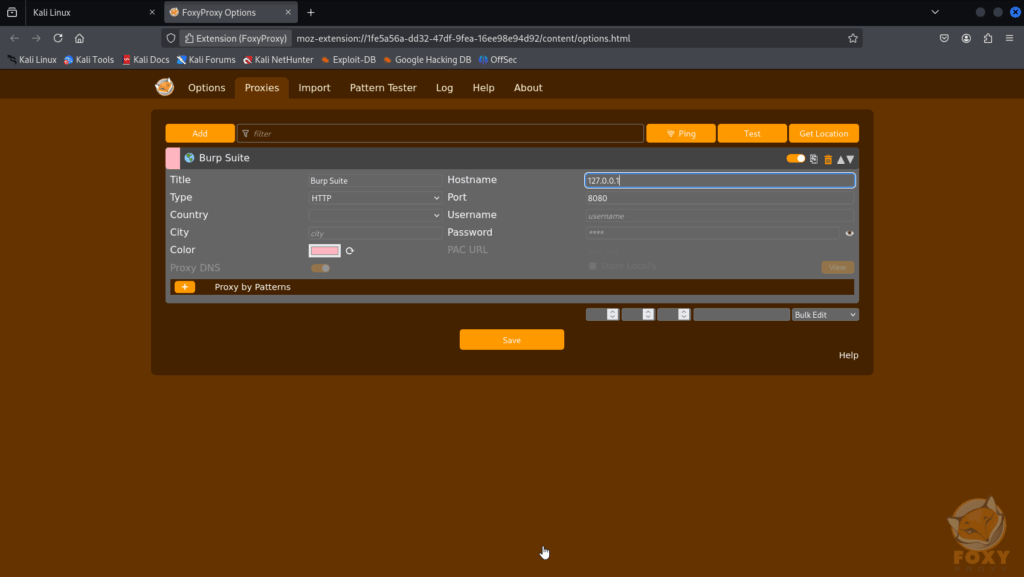1024x577 pixels.
Task: Open the recent browsing Firefox View icon
Action: pyautogui.click(x=12, y=12)
